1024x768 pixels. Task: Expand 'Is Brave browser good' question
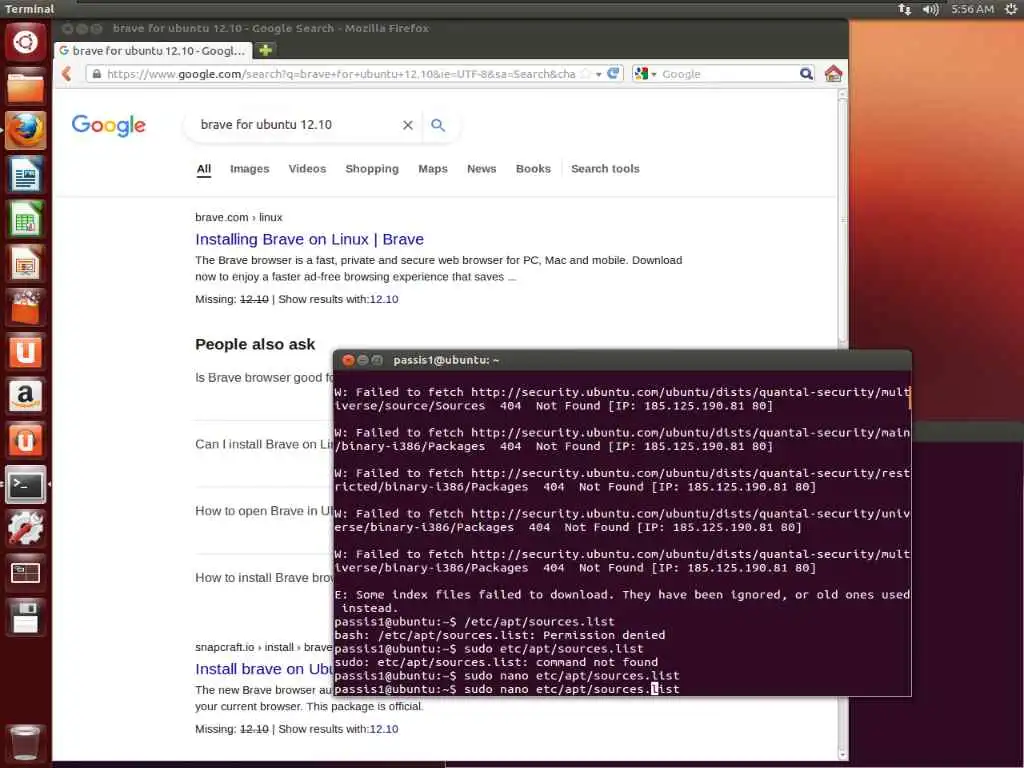coord(264,377)
